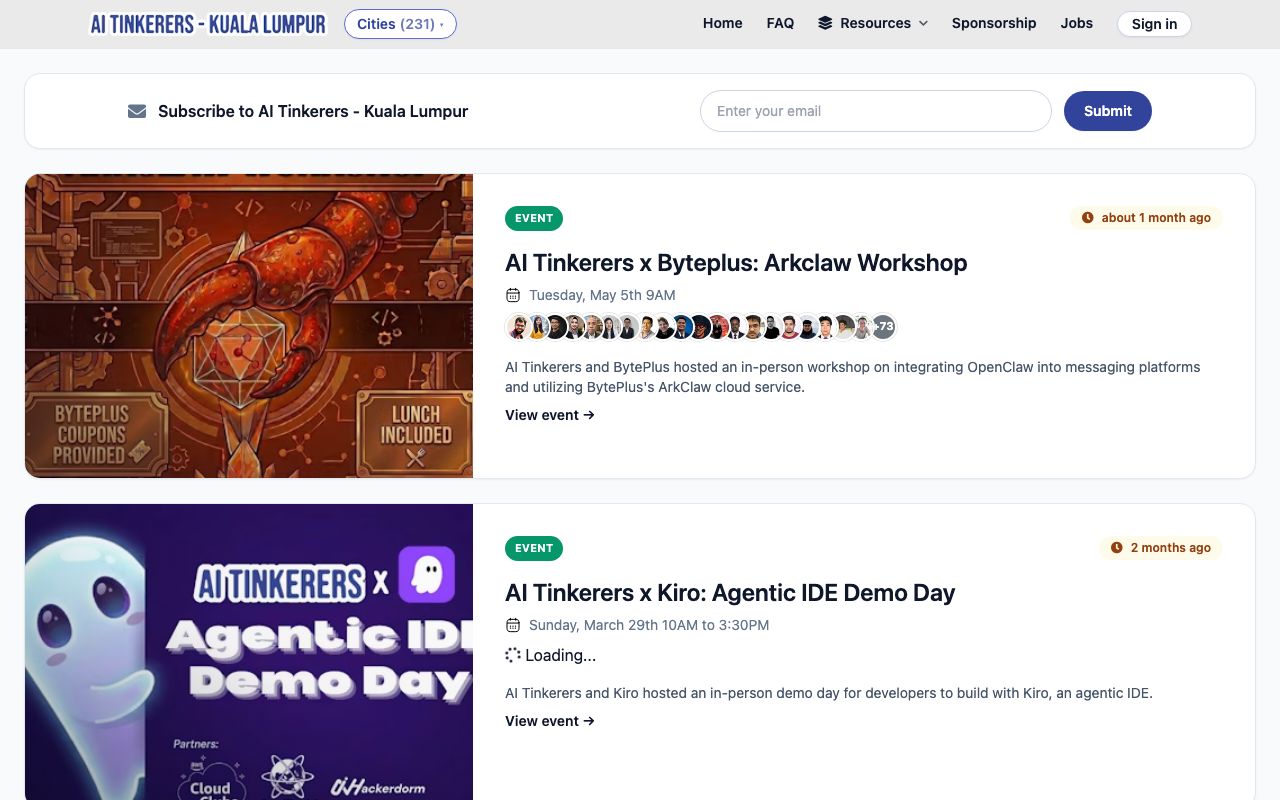Viewport: 1280px width, 800px height.
Task: Open the Arkclaw Workshop lobster thumbnail
Action: (249, 326)
